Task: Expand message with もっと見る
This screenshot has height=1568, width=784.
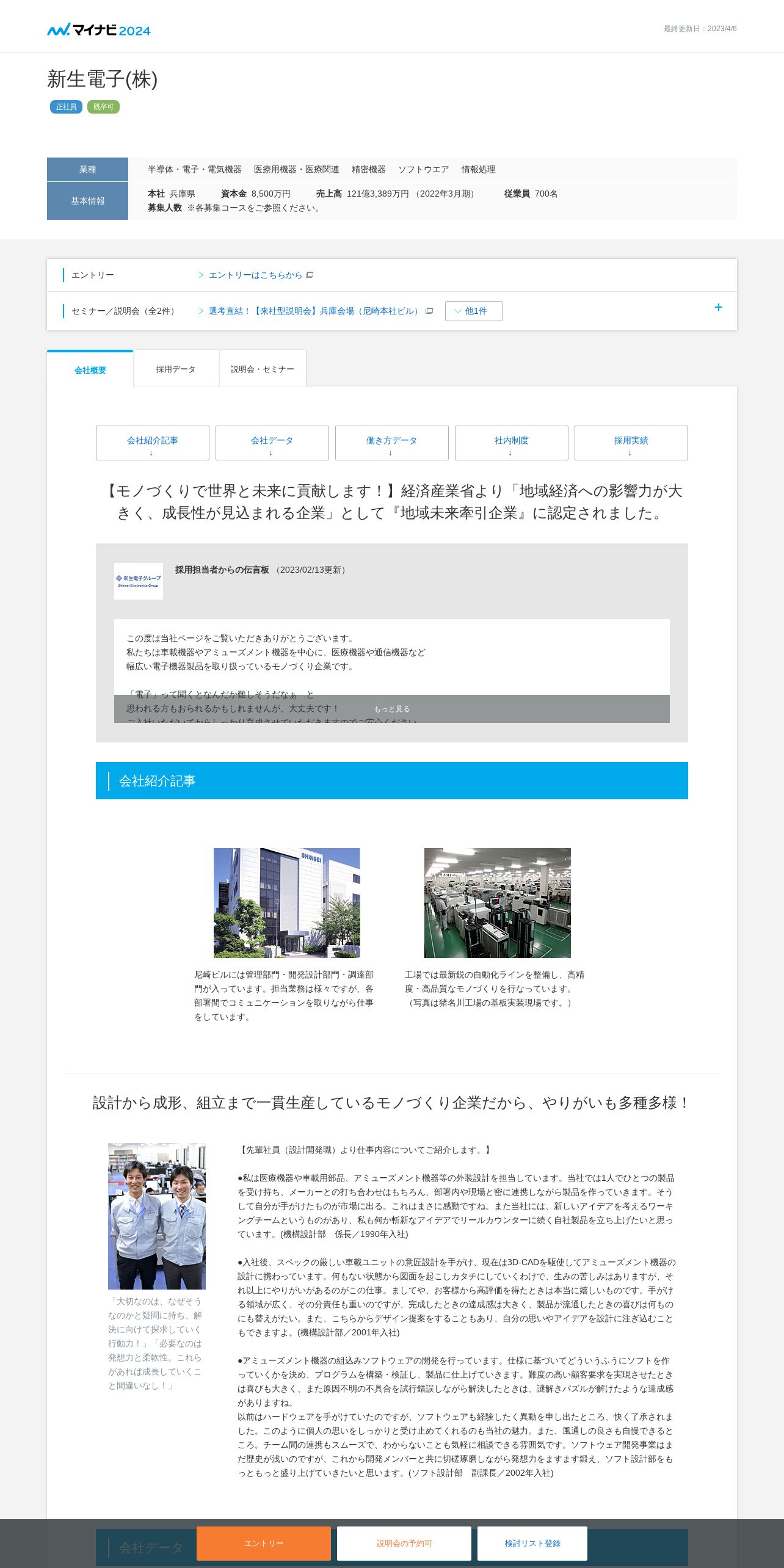Action: [392, 709]
